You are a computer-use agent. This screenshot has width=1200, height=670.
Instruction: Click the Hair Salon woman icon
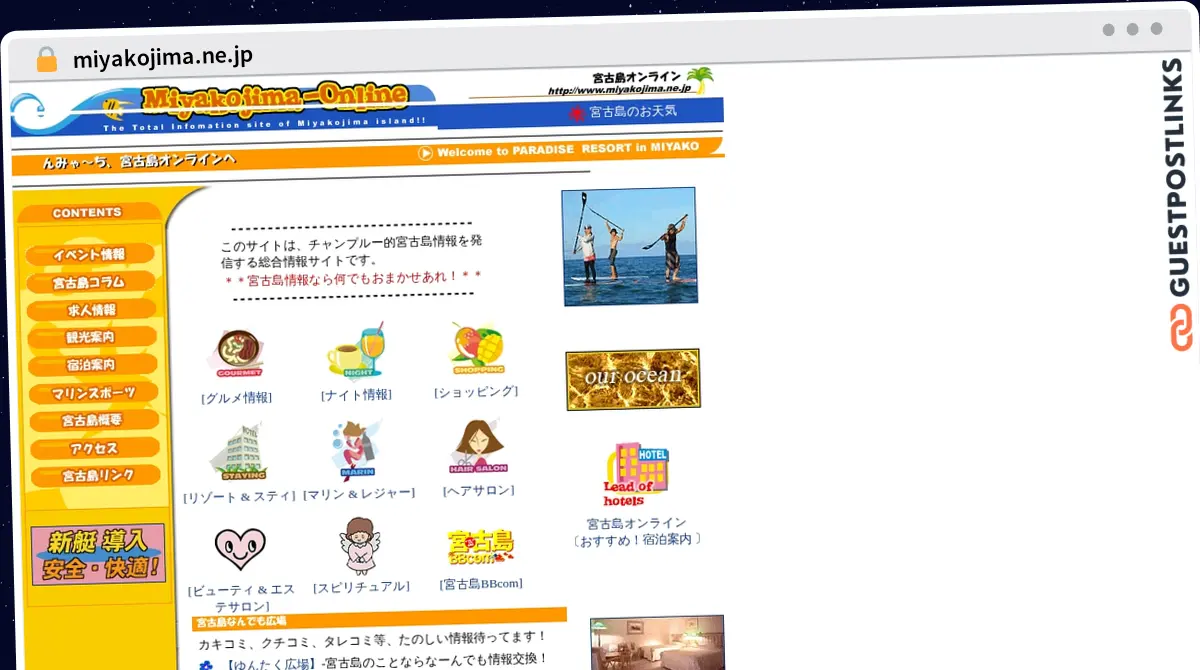[x=477, y=447]
